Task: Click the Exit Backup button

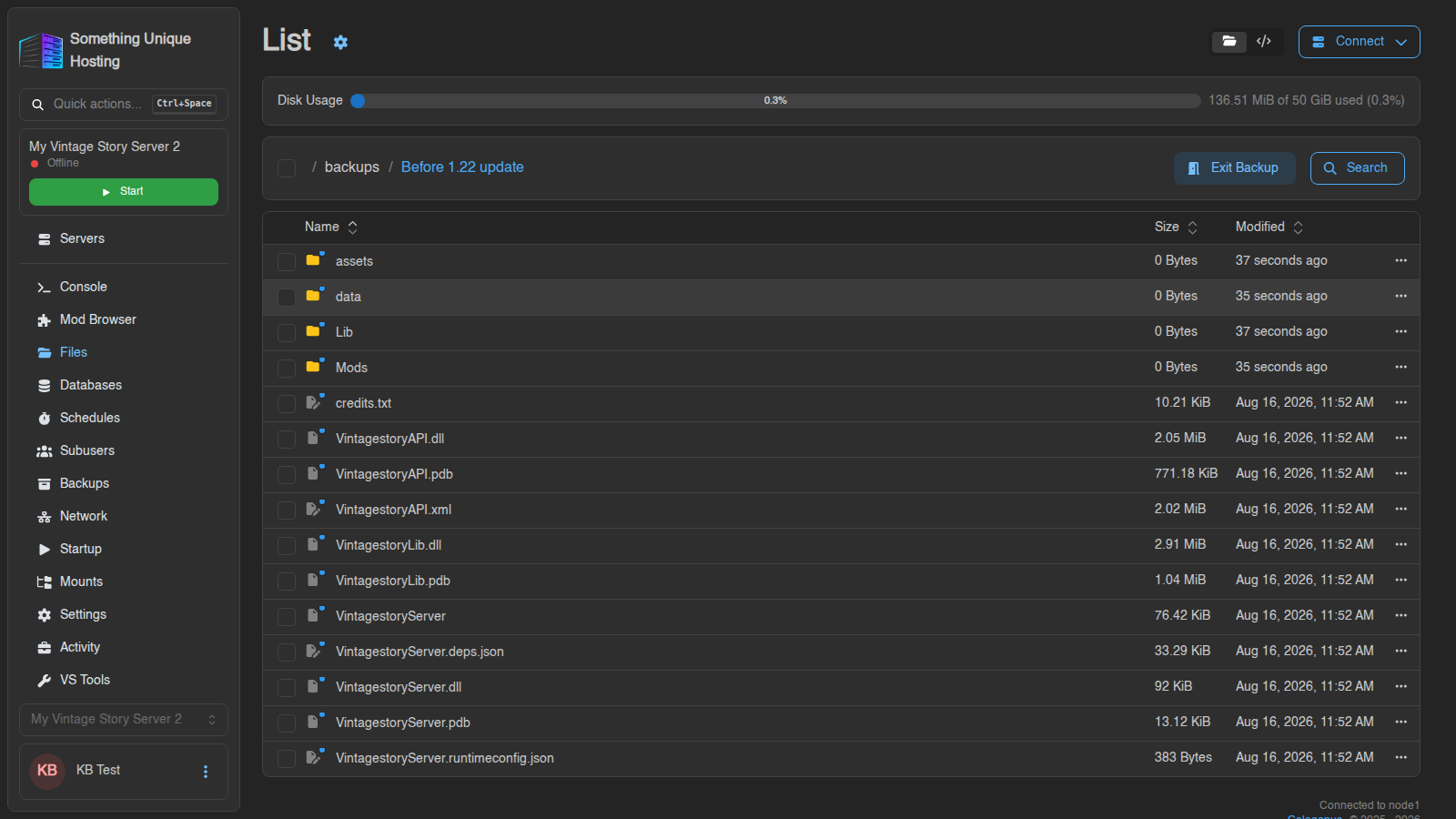Action: [1234, 168]
